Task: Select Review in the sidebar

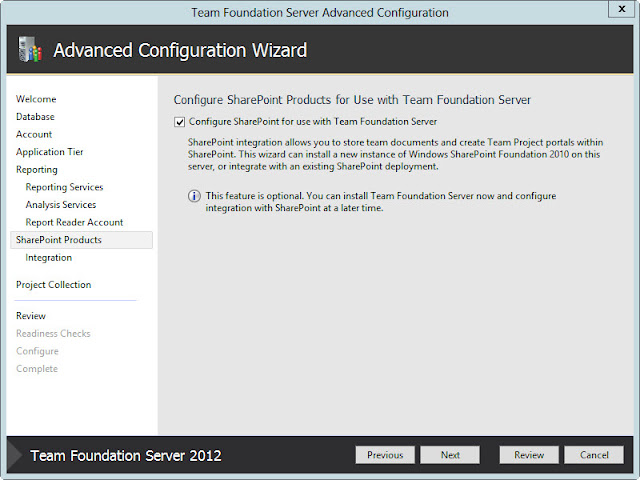Action: click(31, 316)
